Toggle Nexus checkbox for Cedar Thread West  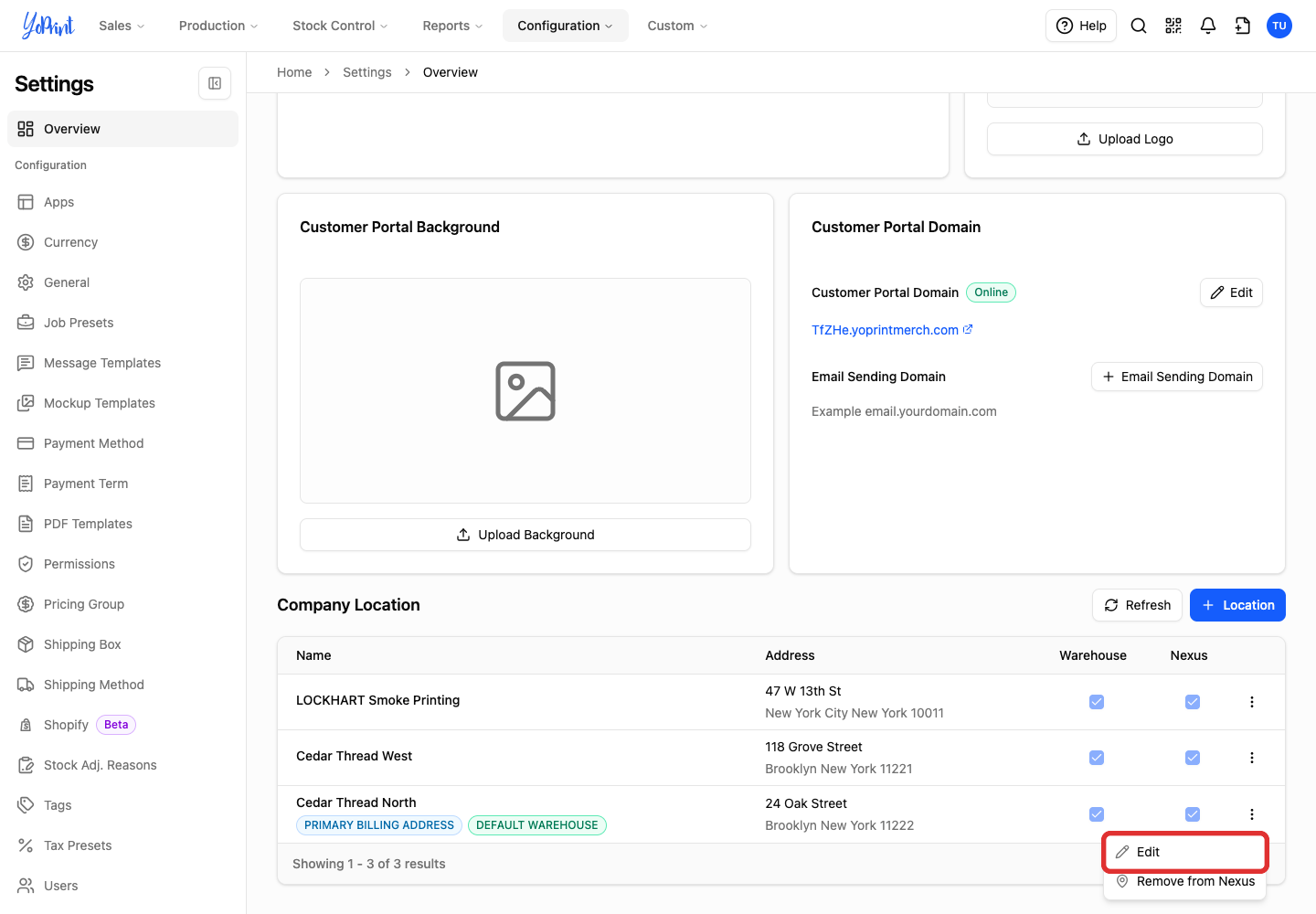coord(1193,758)
